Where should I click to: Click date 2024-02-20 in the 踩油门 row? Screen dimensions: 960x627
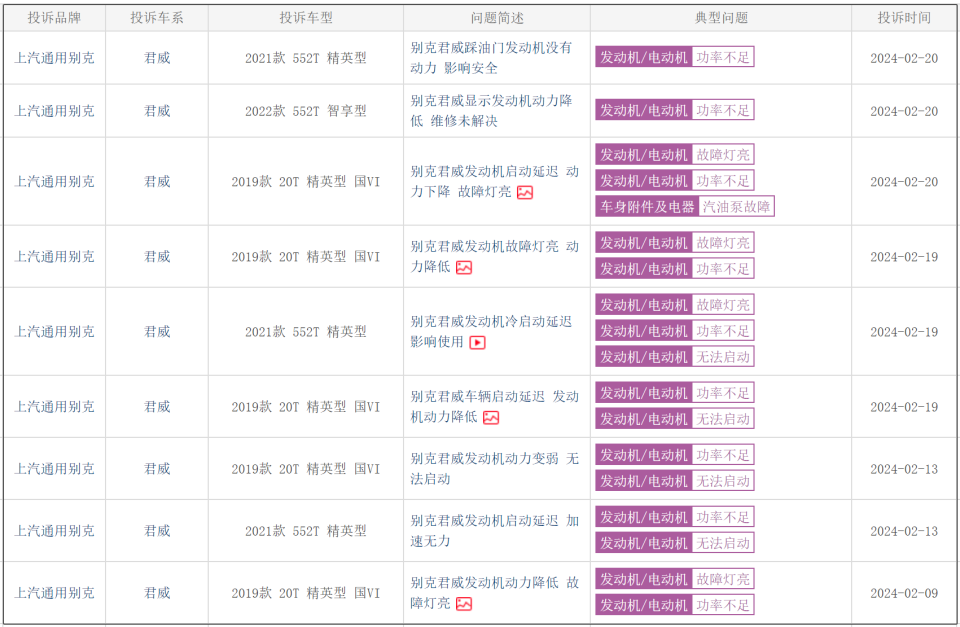coord(904,58)
